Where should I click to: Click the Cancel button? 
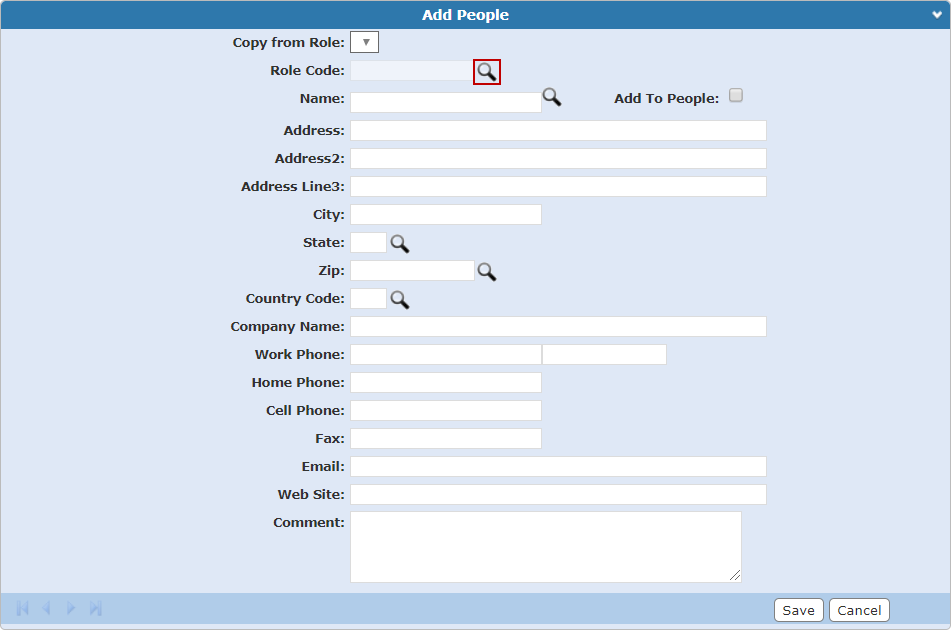pyautogui.click(x=859, y=610)
